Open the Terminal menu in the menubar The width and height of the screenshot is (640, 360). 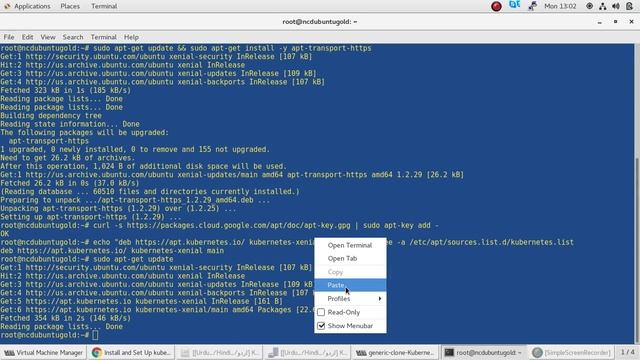pos(103,37)
